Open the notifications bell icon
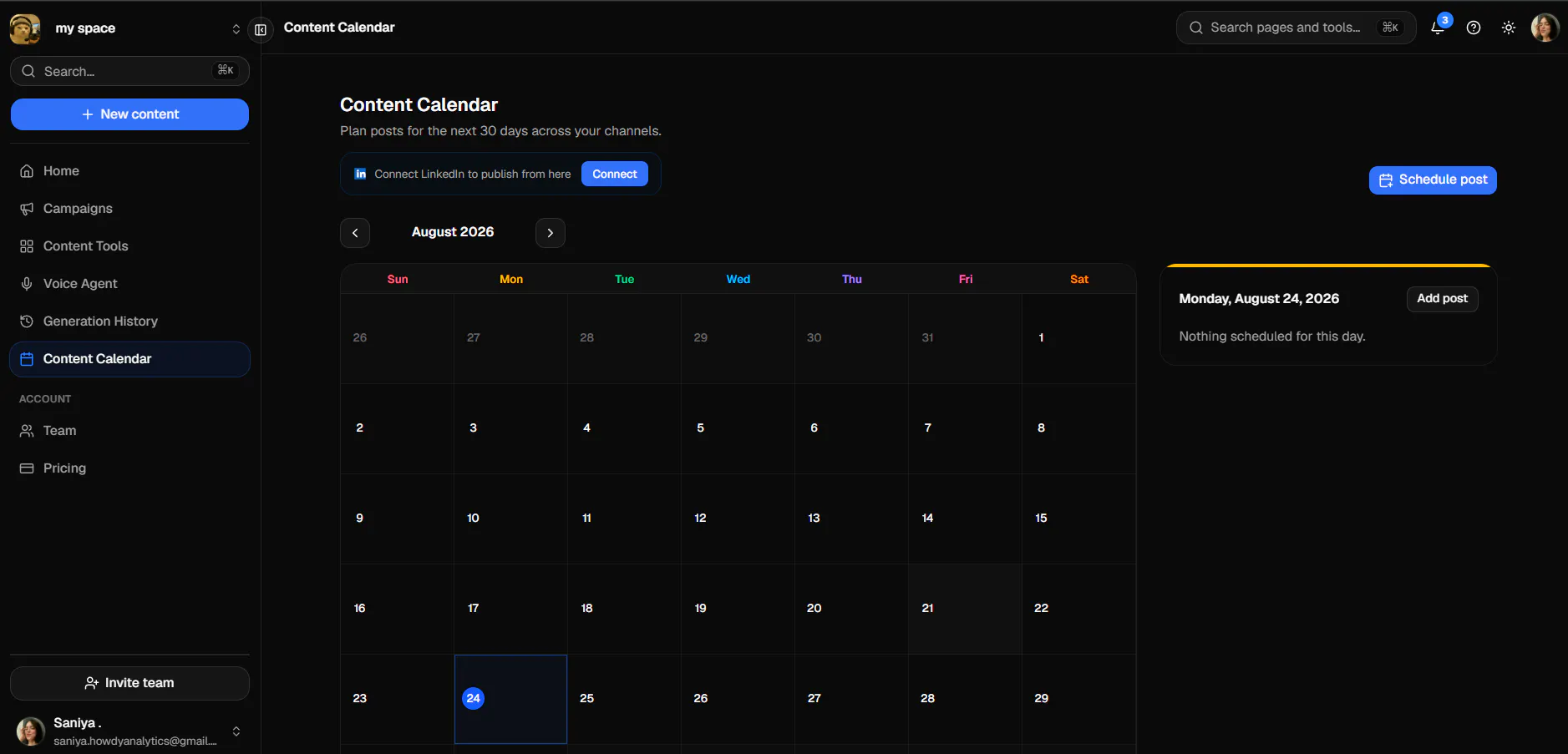This screenshot has width=1568, height=754. coord(1438,28)
